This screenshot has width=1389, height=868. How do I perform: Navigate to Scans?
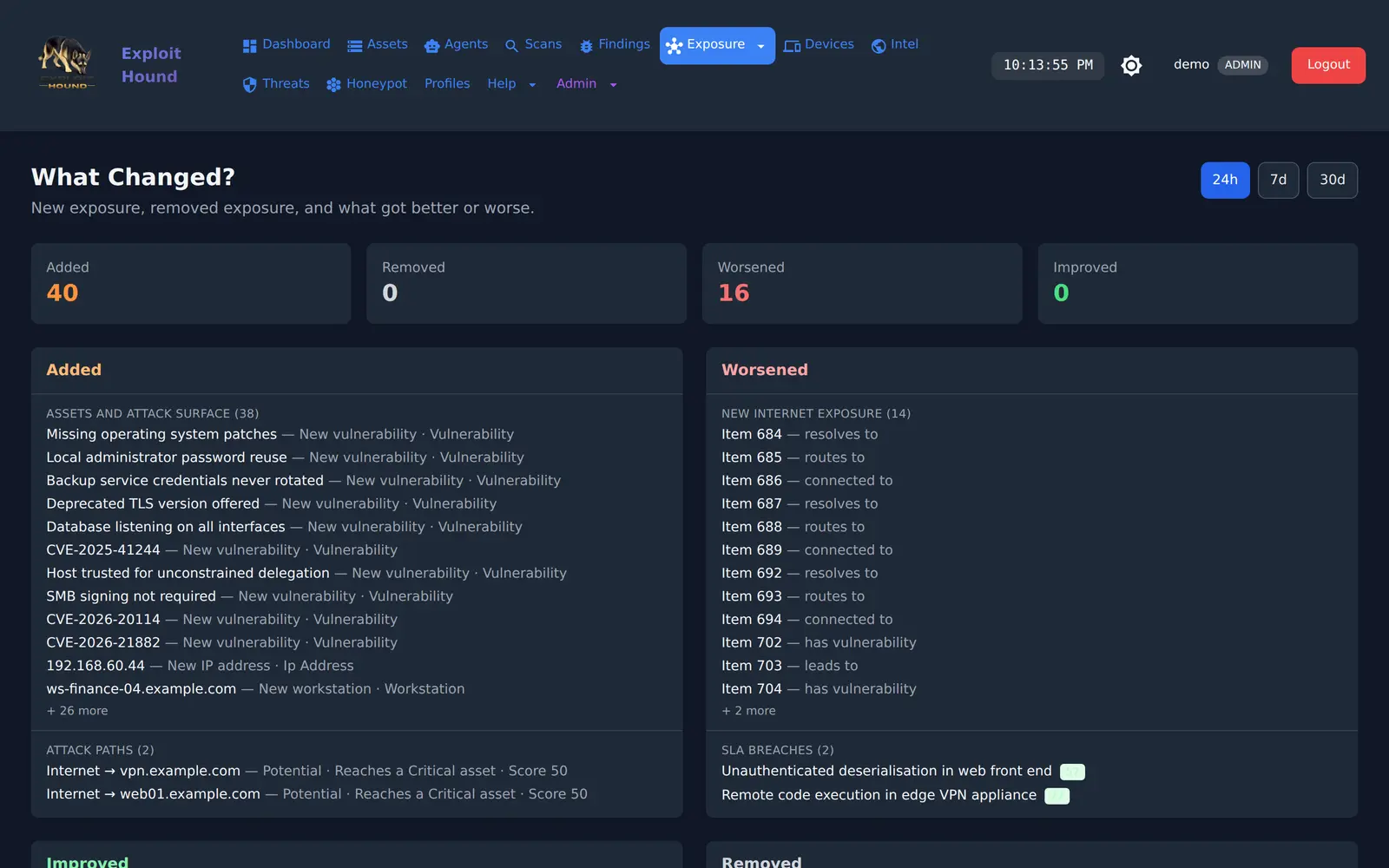tap(533, 44)
